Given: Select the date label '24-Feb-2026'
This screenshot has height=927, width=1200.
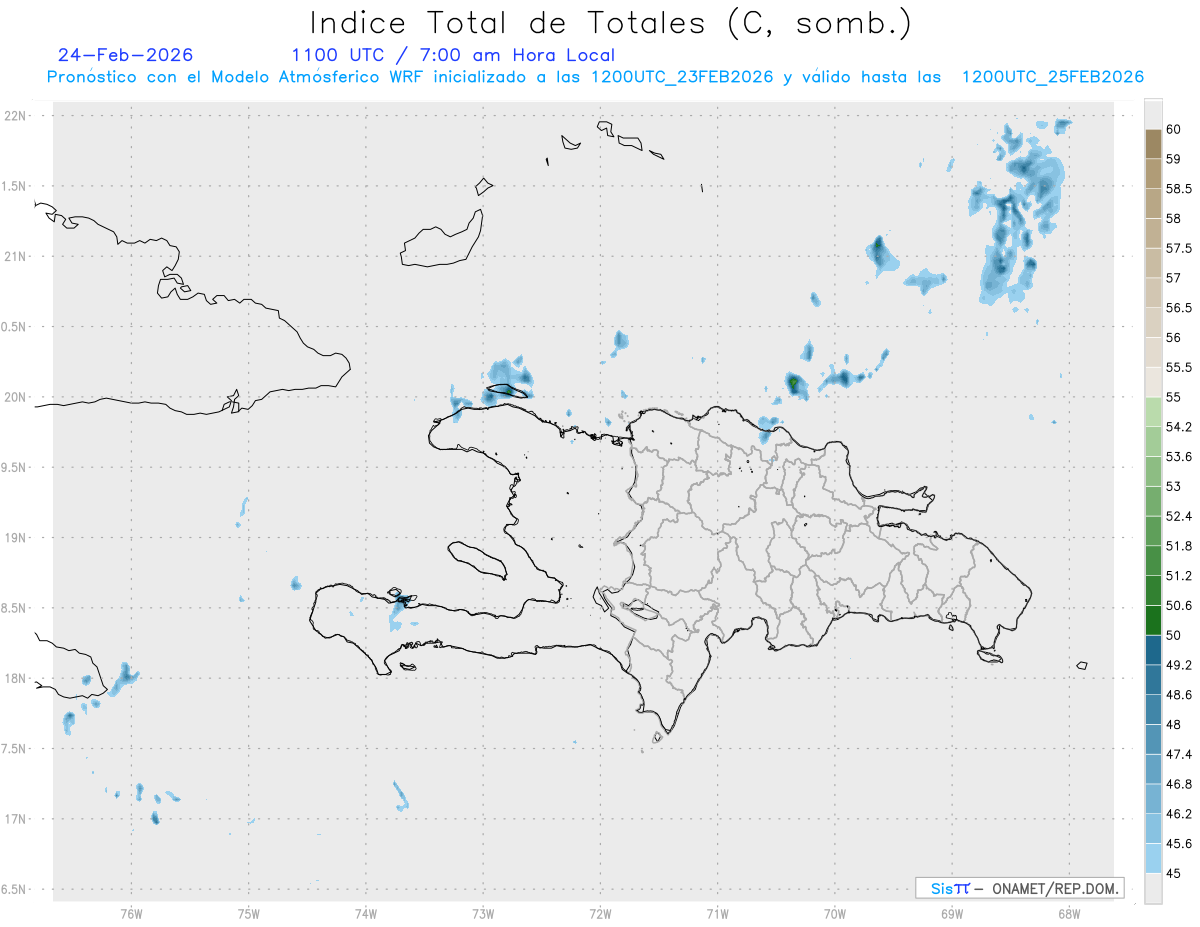Looking at the screenshot, I should pos(126,55).
